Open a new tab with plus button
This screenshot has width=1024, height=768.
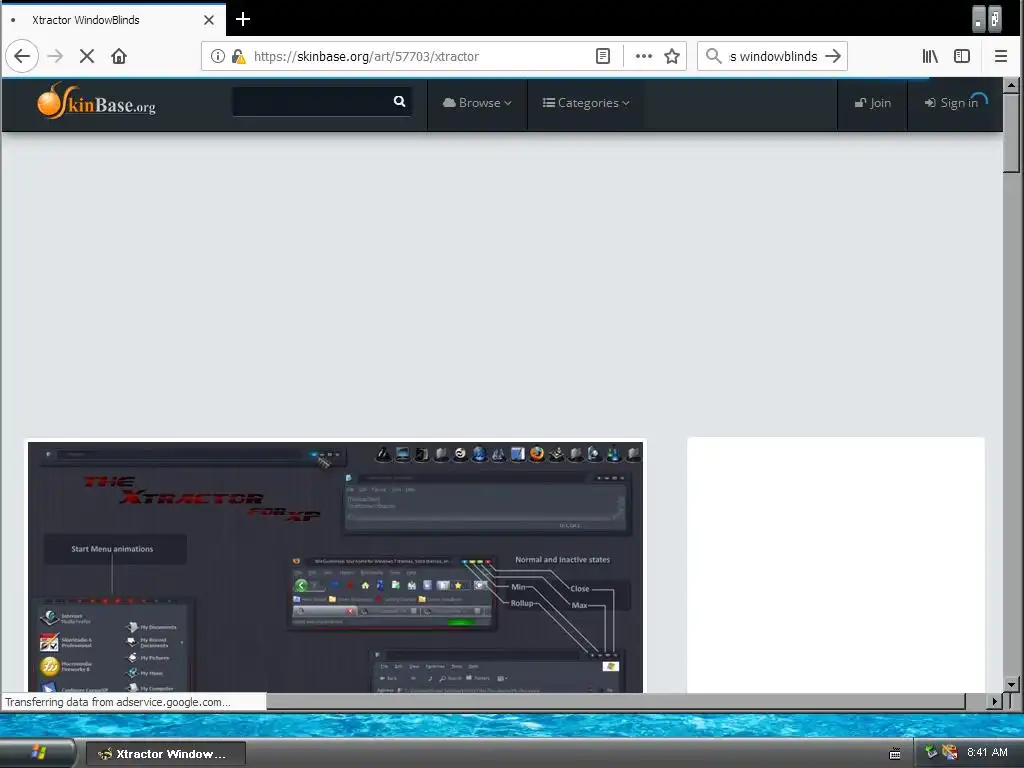click(243, 20)
